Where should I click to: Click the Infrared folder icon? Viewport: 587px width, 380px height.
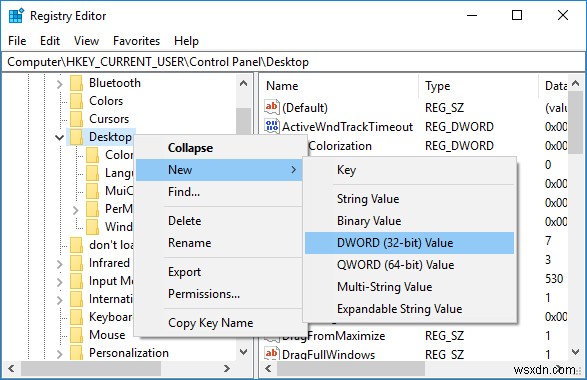coord(76,263)
